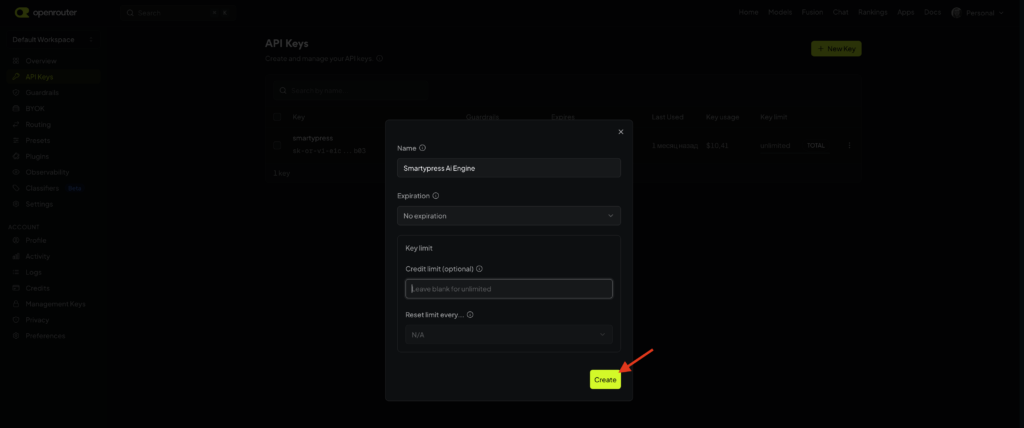Click the BYOK sidebar icon

(x=16, y=108)
